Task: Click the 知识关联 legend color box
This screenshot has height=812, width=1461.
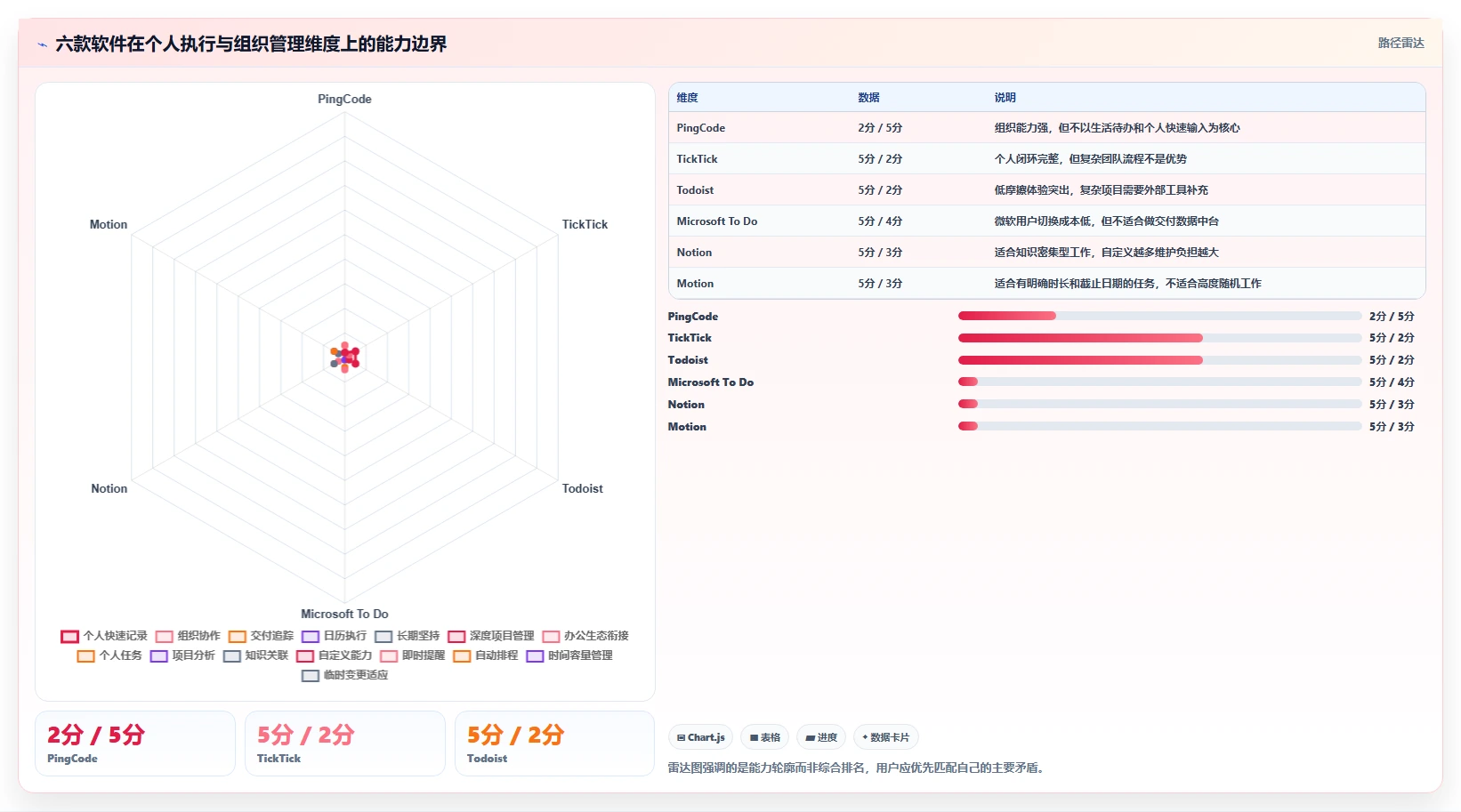Action: (232, 656)
